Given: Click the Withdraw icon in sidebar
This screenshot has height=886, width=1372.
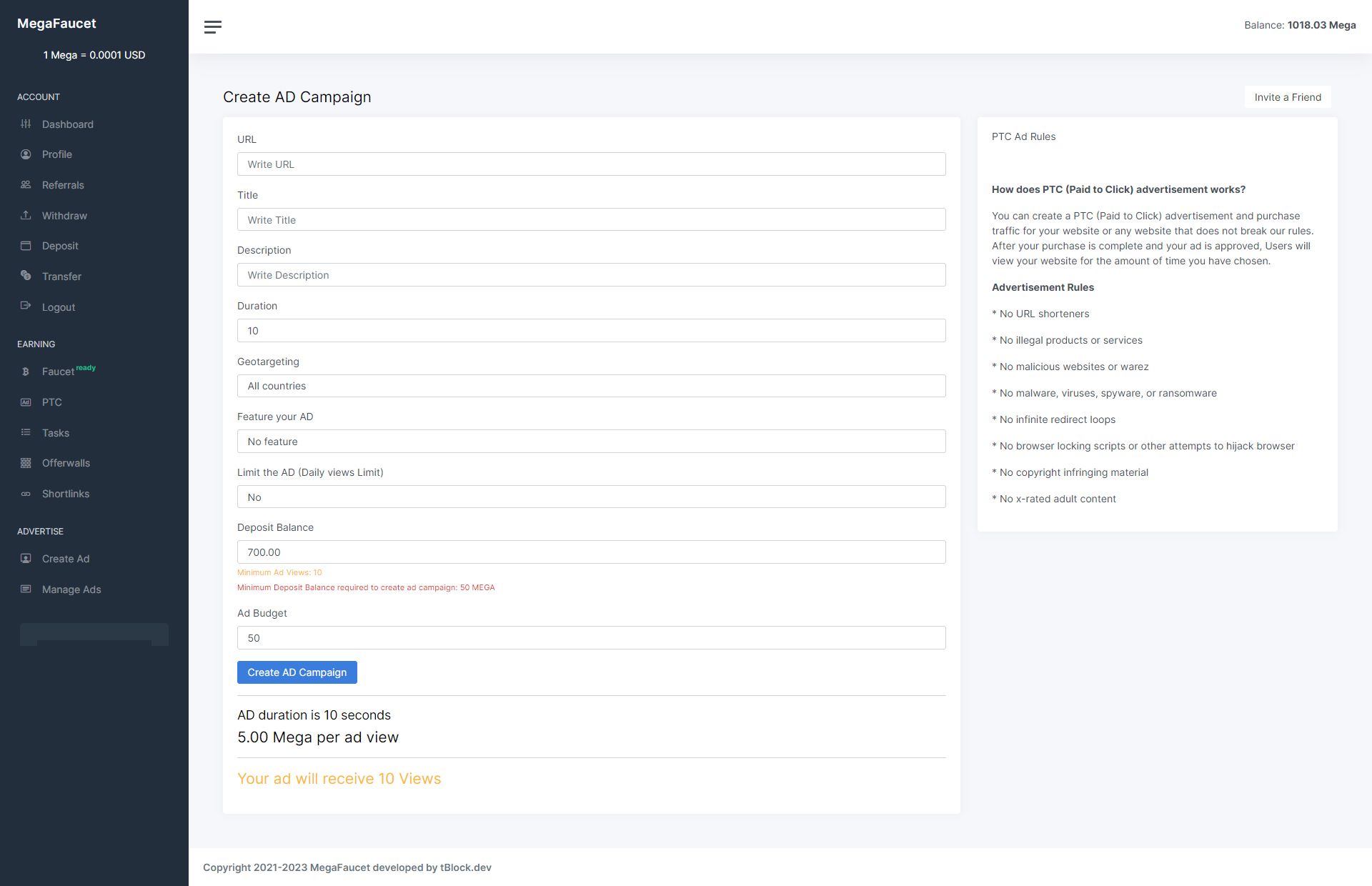Looking at the screenshot, I should [26, 215].
